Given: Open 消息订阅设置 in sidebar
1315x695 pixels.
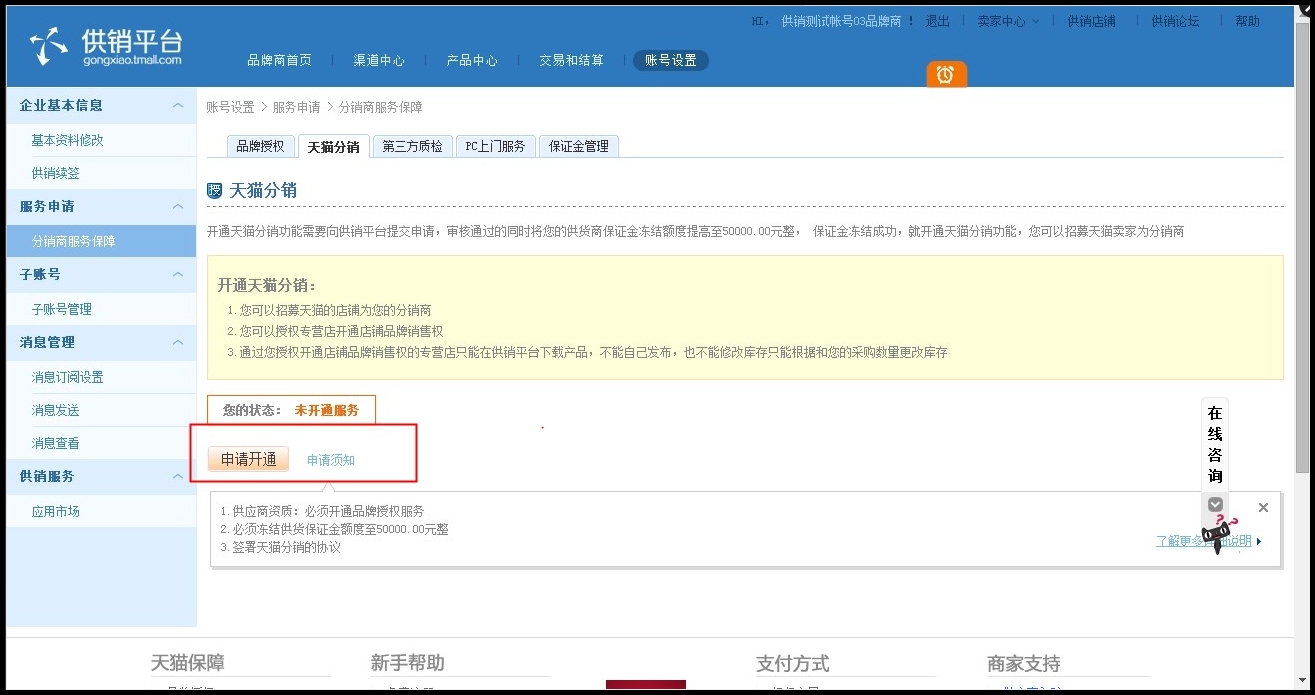Looking at the screenshot, I should coord(68,377).
